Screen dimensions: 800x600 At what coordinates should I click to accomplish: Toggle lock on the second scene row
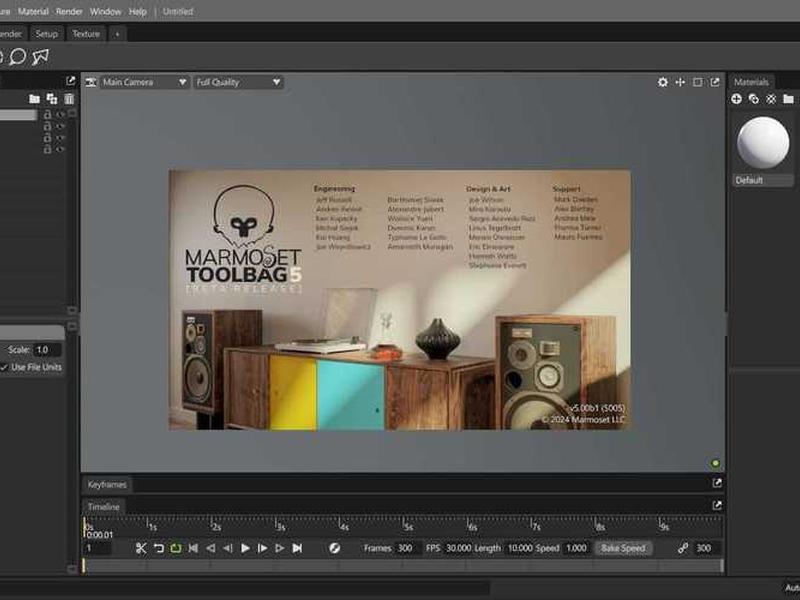47,126
